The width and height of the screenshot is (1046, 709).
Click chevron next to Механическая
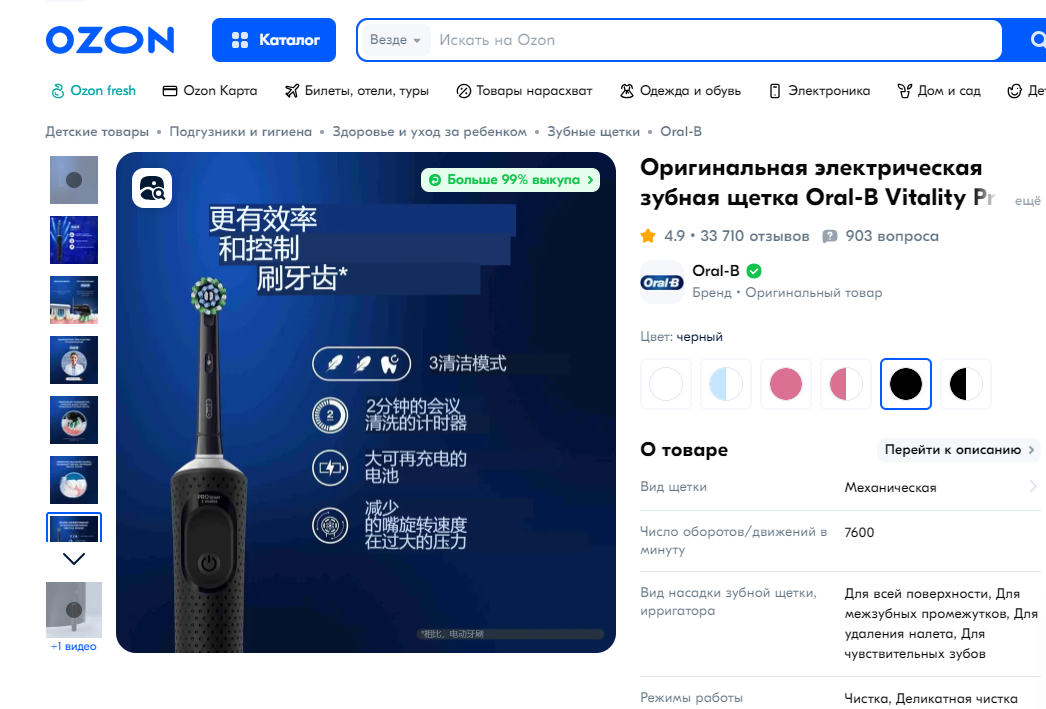[1033, 486]
